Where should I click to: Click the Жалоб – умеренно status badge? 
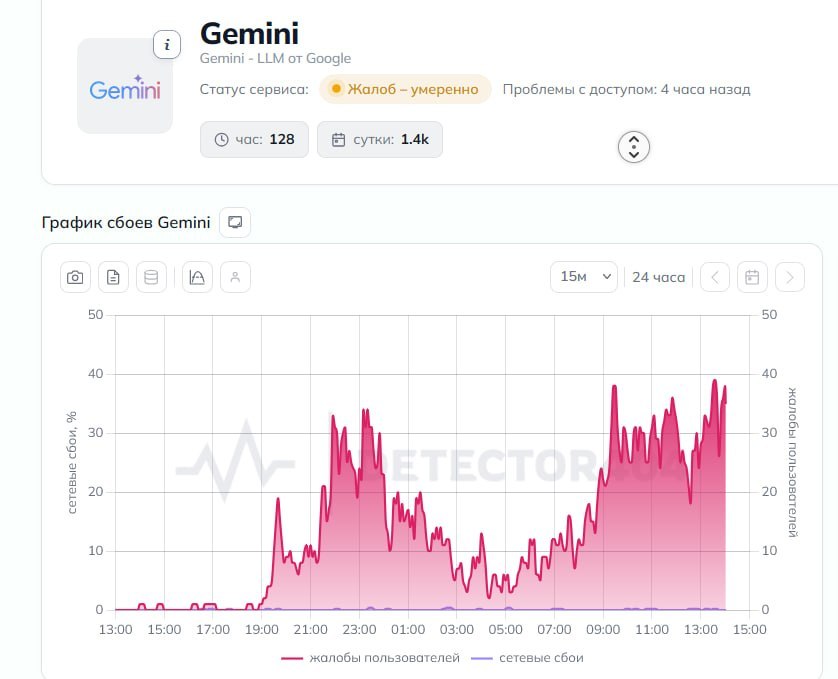pyautogui.click(x=405, y=89)
